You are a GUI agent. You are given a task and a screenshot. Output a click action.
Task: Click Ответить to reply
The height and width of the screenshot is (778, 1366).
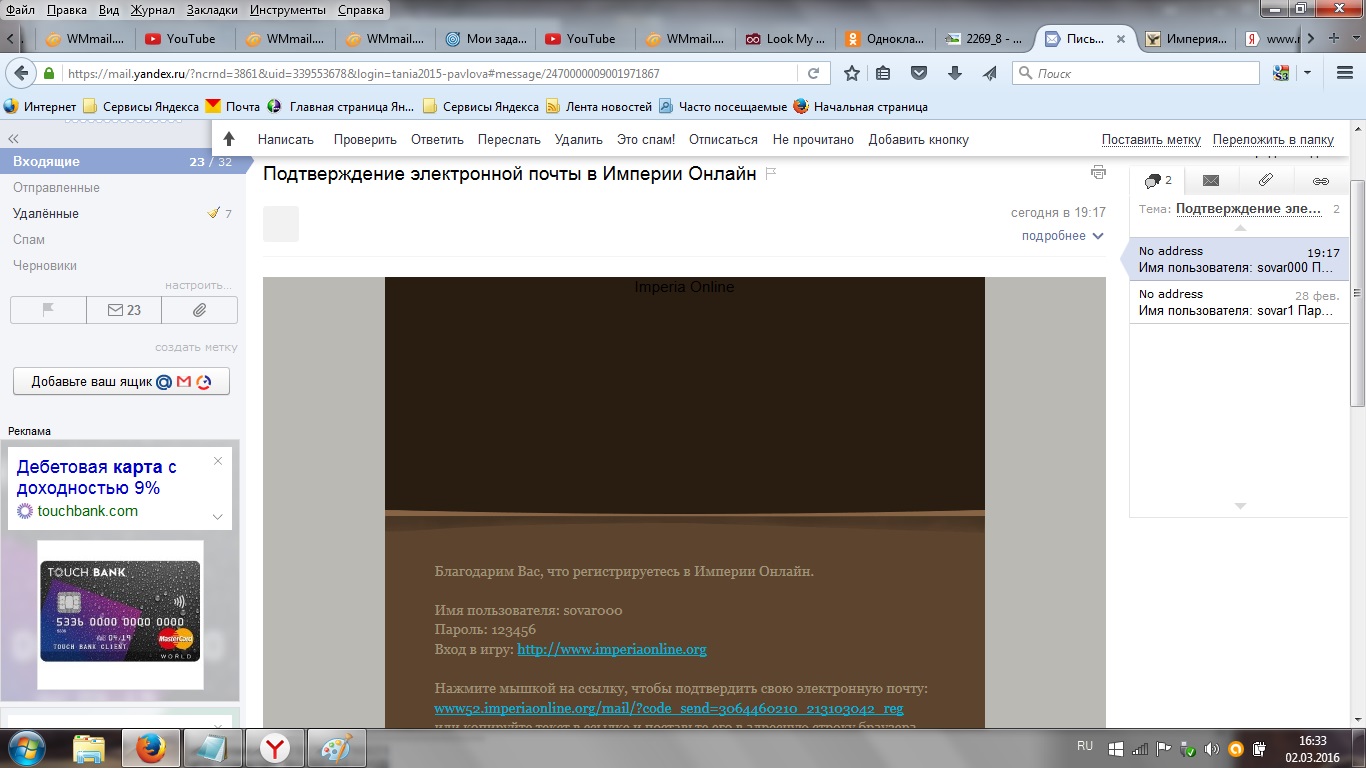(x=437, y=139)
